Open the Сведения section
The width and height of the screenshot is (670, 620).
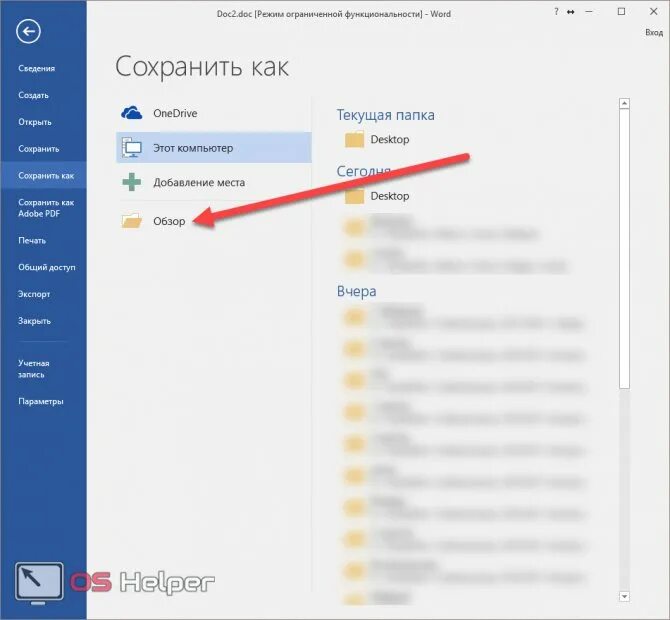(x=36, y=68)
